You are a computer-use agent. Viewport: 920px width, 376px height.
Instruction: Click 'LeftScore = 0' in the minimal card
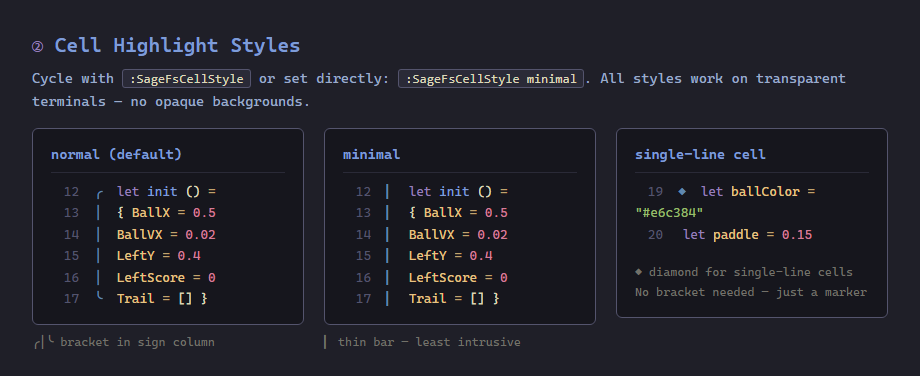click(x=458, y=277)
